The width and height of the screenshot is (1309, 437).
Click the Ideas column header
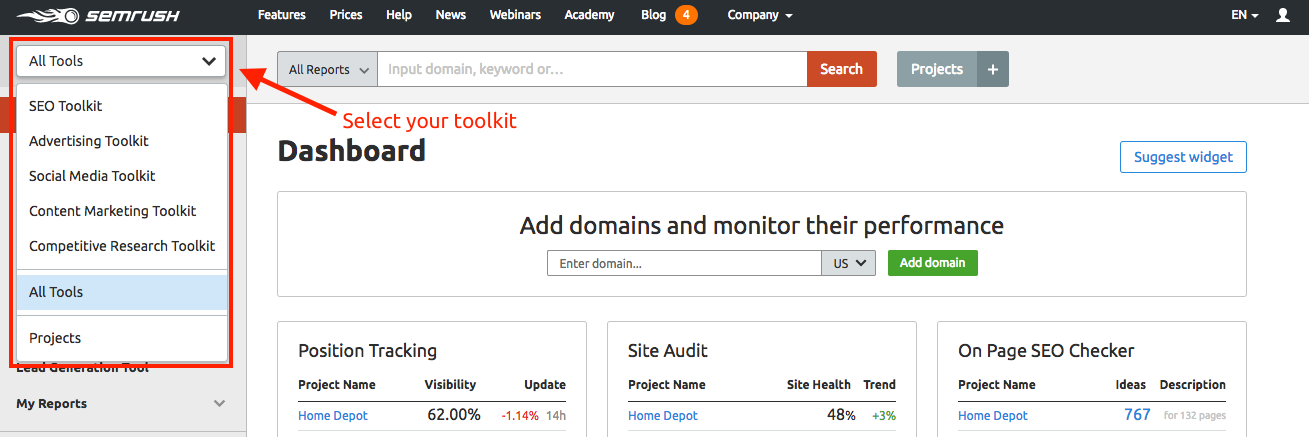click(1131, 384)
